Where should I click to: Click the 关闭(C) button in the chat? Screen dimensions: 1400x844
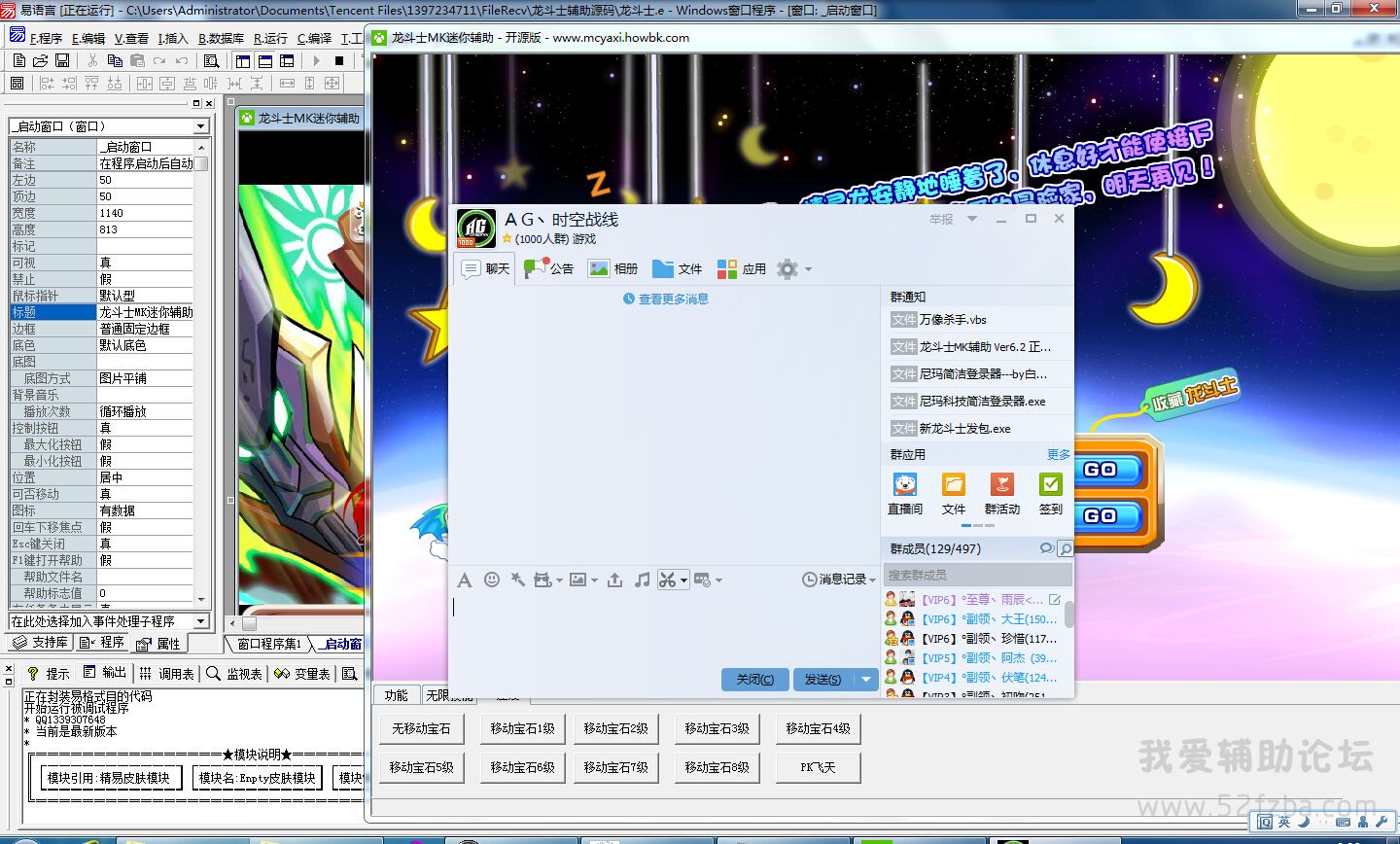pos(755,680)
